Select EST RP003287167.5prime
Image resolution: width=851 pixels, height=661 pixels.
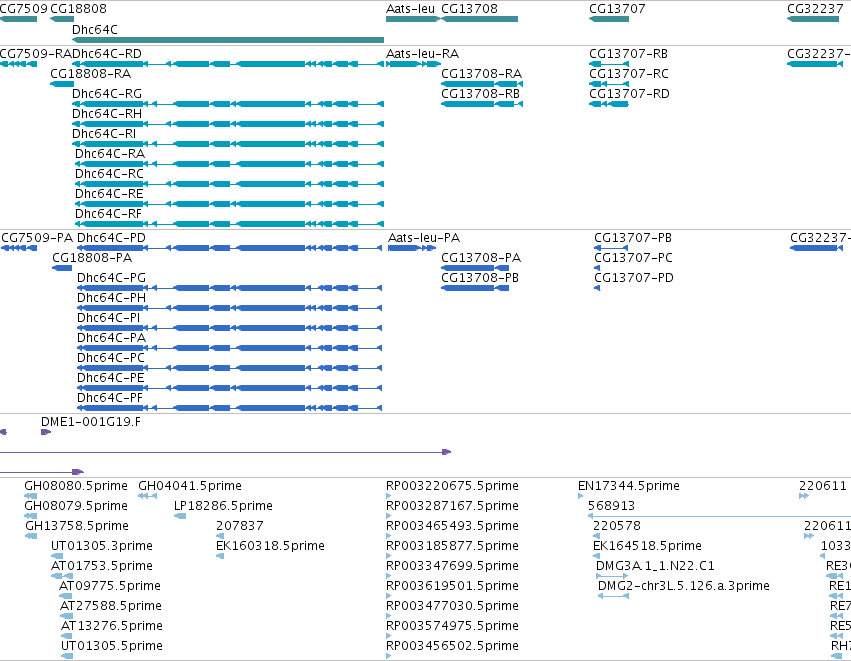[x=389, y=516]
